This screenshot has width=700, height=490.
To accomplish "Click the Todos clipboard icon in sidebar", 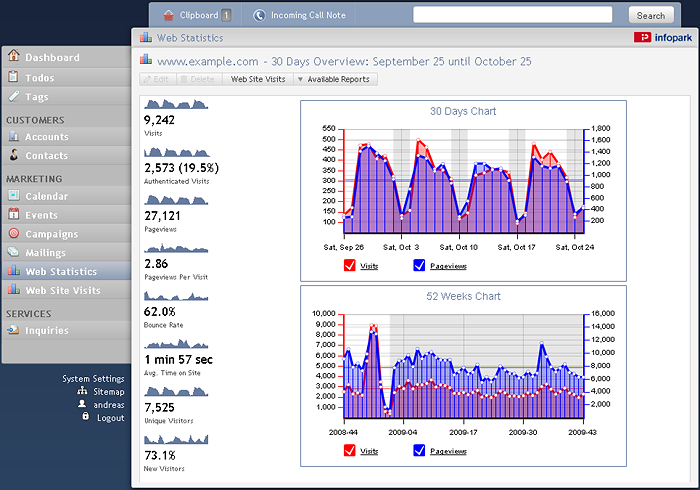I will pos(14,76).
